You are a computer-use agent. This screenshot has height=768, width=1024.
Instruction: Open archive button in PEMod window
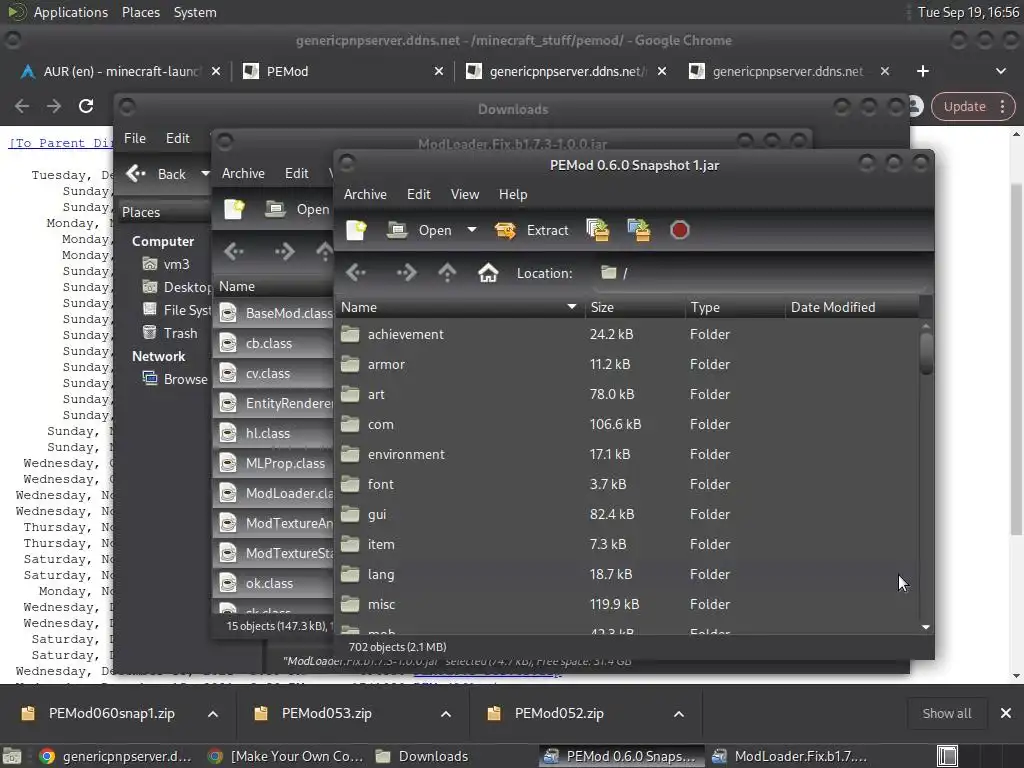[x=420, y=230]
